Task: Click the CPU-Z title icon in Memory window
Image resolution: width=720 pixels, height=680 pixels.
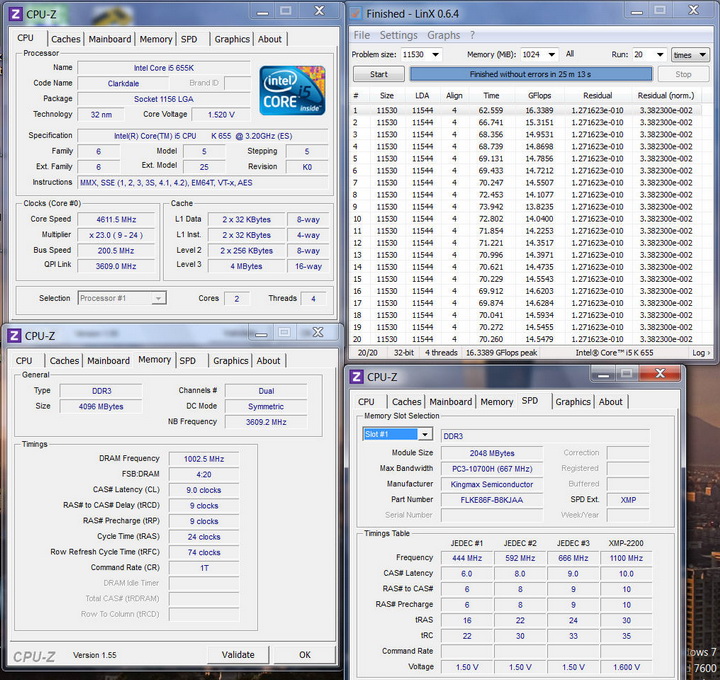Action: (14, 336)
